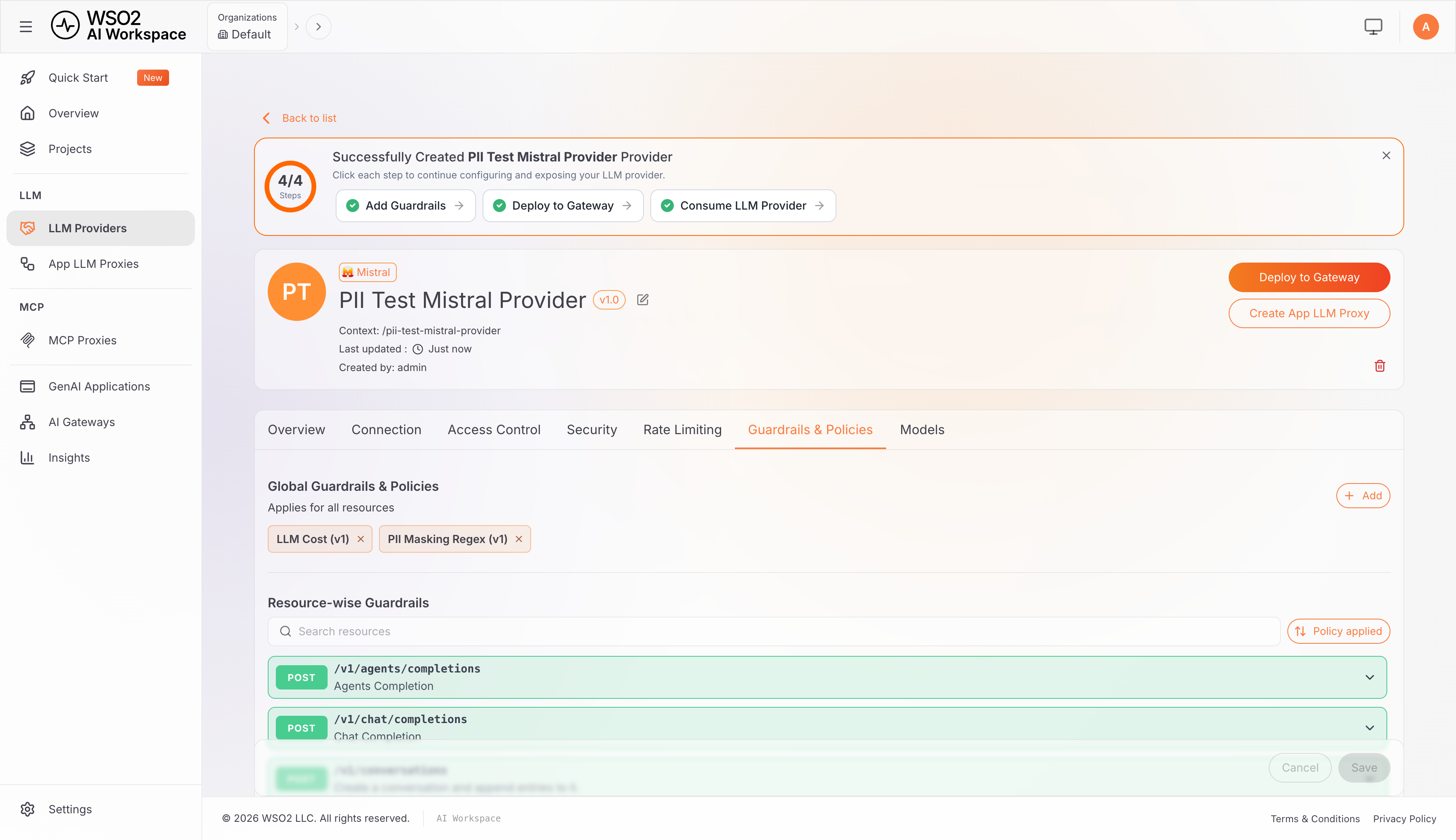Image resolution: width=1456 pixels, height=840 pixels.
Task: Open the monitor display icon in header
Action: tap(1373, 27)
